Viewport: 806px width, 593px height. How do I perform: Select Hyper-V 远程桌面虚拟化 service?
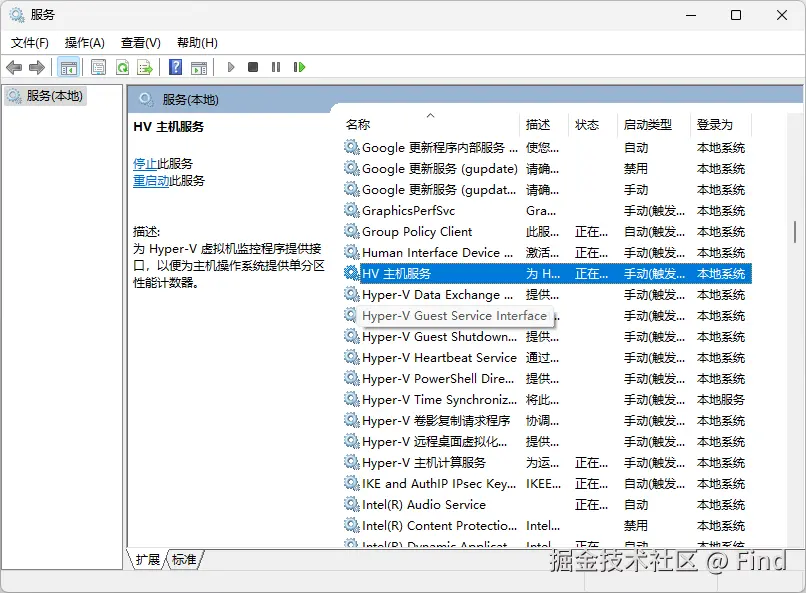coord(547,442)
